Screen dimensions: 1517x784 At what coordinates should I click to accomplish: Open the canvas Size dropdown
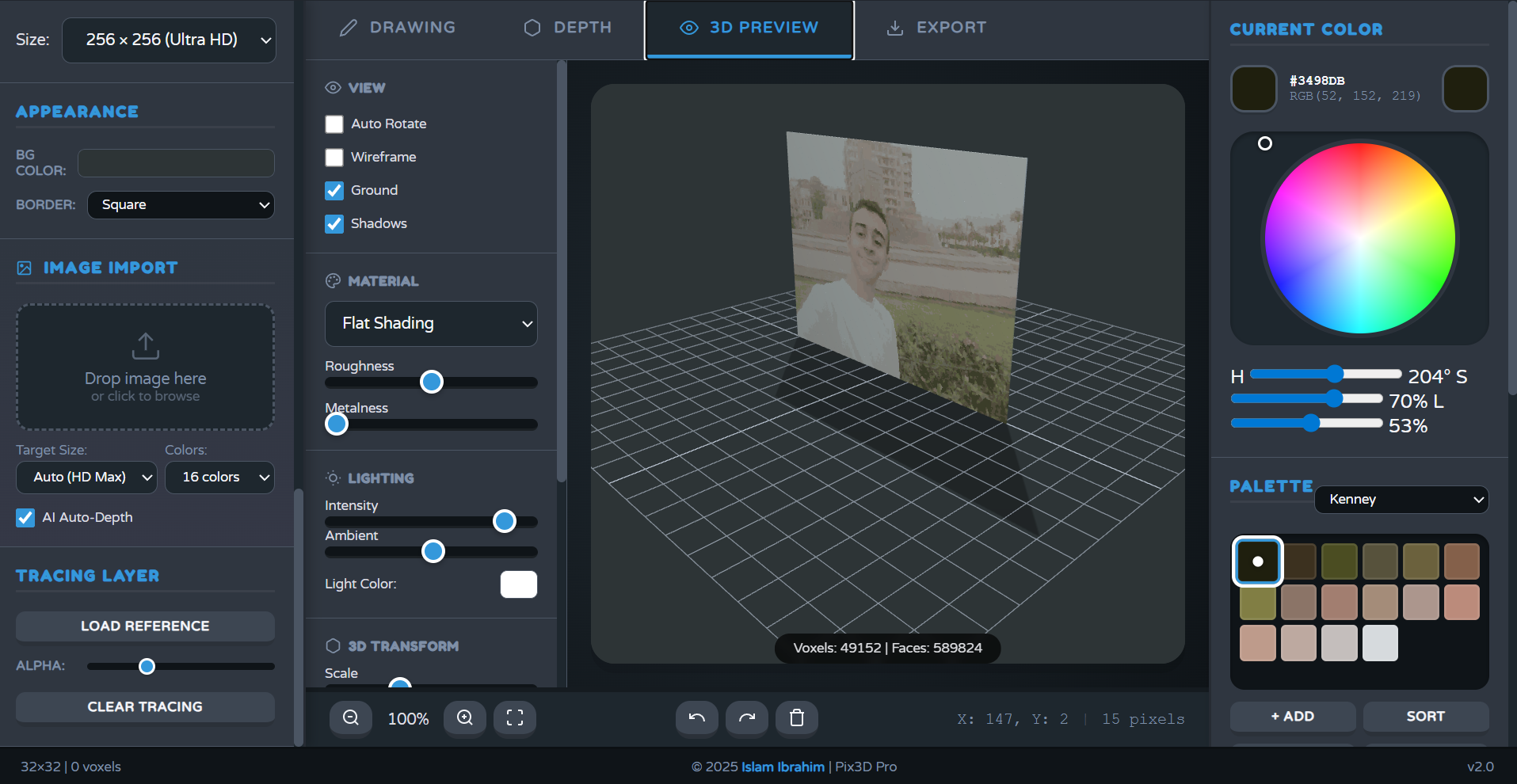(x=170, y=40)
